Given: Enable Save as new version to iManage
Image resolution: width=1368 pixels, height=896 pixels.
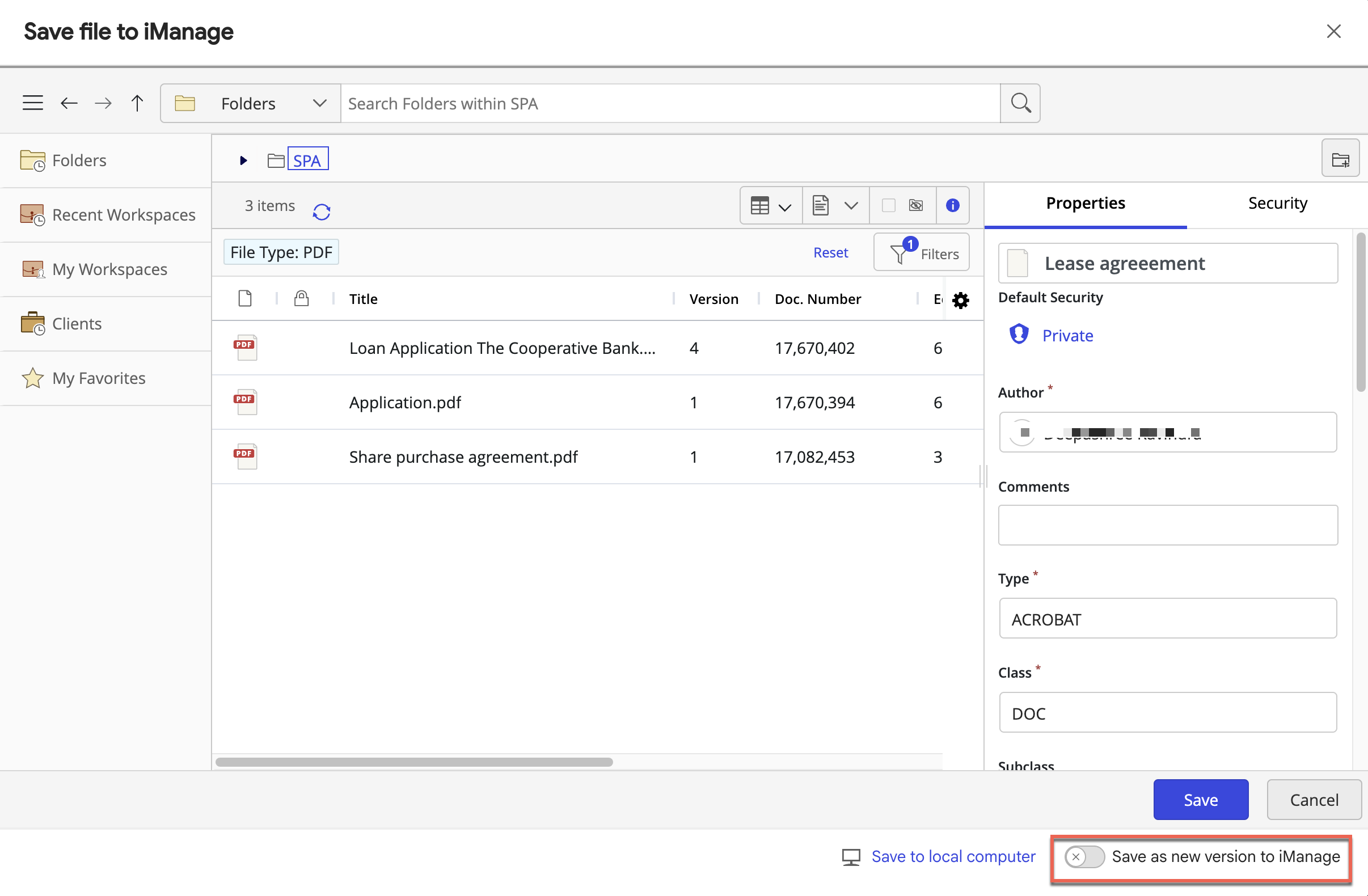Looking at the screenshot, I should tap(1084, 856).
